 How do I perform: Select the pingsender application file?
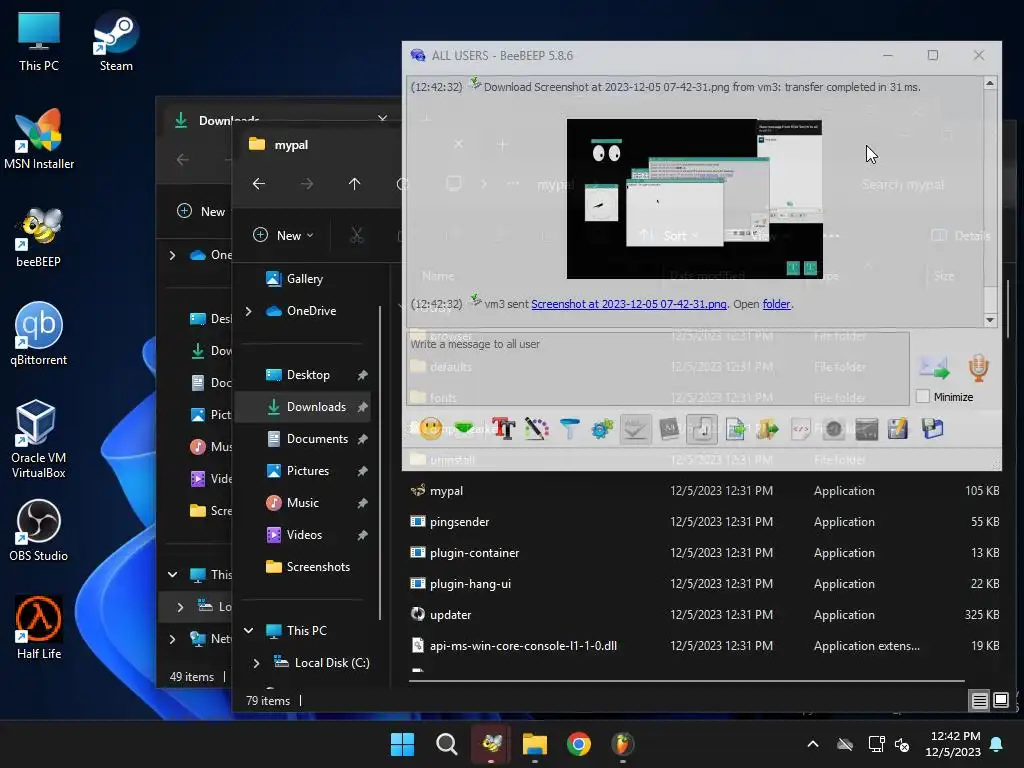(x=703, y=522)
